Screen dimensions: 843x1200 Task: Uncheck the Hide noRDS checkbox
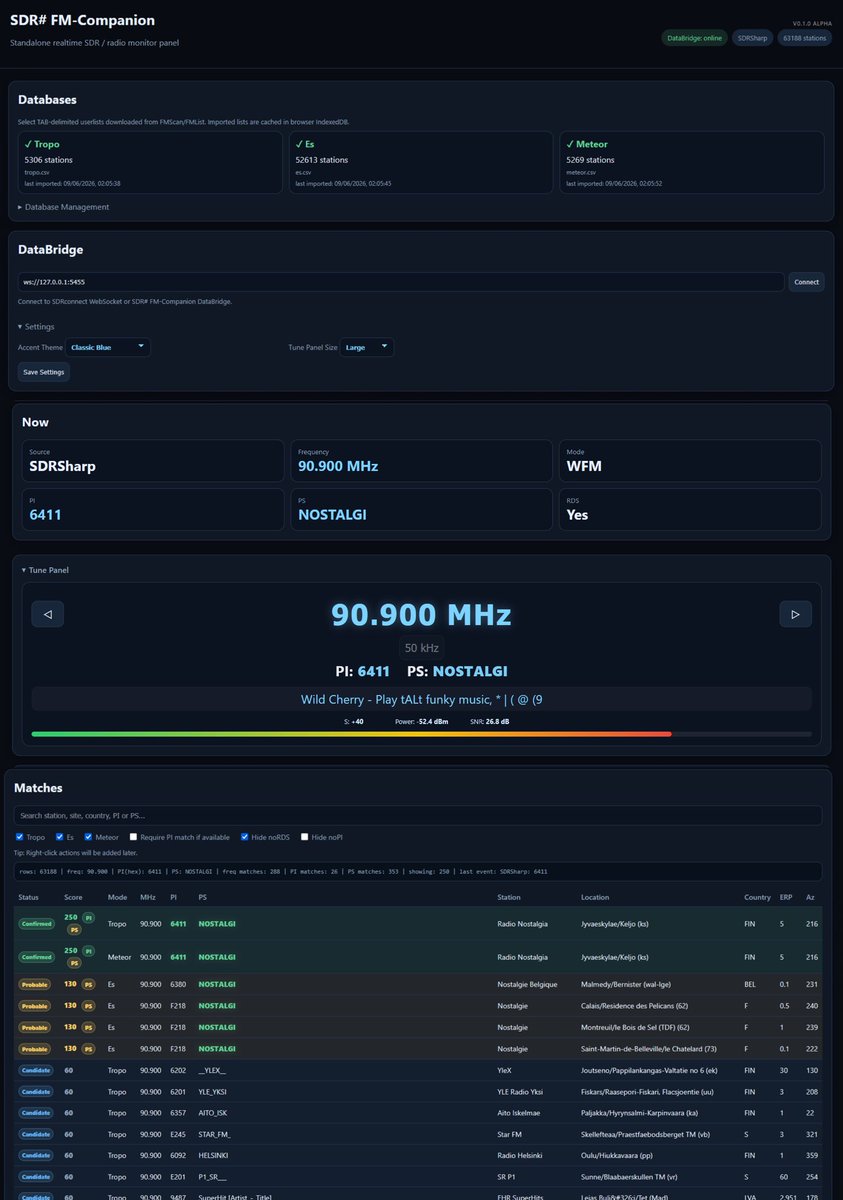[x=244, y=837]
